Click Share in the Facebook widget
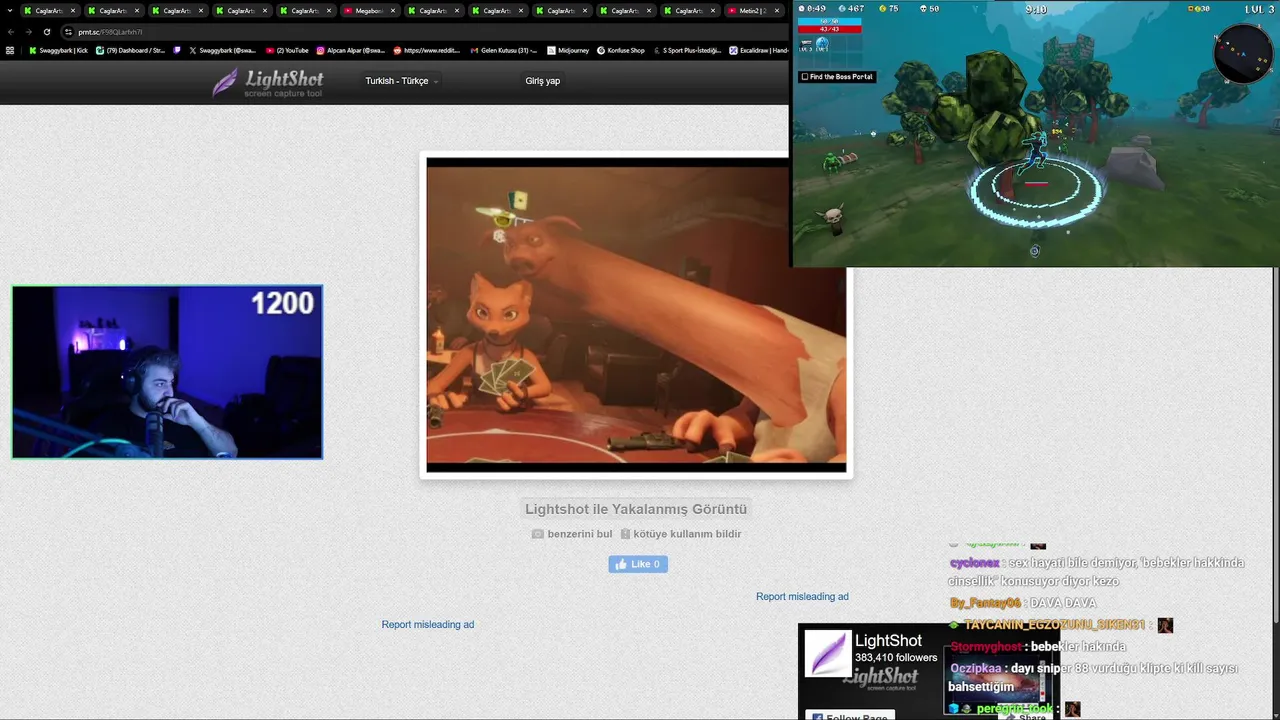The height and width of the screenshot is (720, 1280). 1026,716
